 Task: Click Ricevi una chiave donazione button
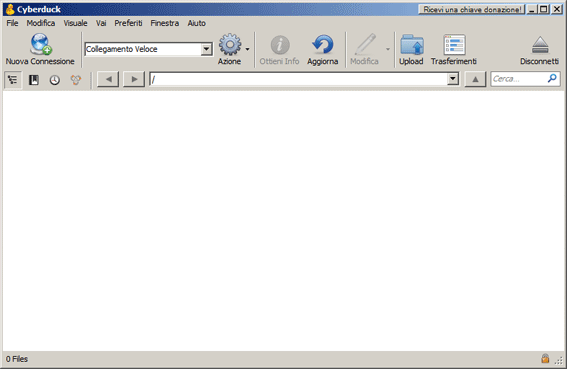(472, 9)
